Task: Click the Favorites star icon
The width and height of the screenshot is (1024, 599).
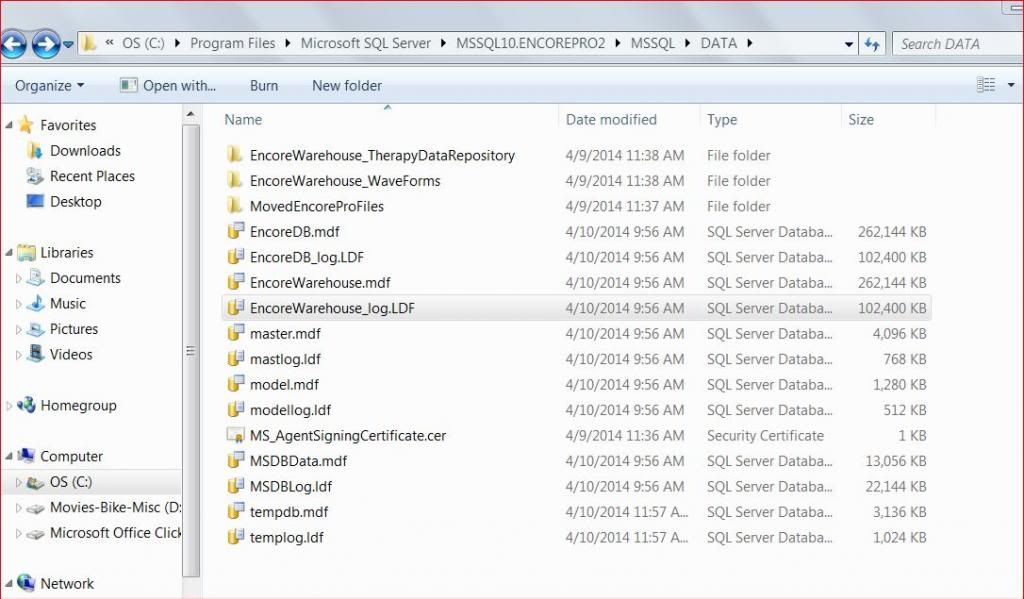Action: [x=26, y=124]
